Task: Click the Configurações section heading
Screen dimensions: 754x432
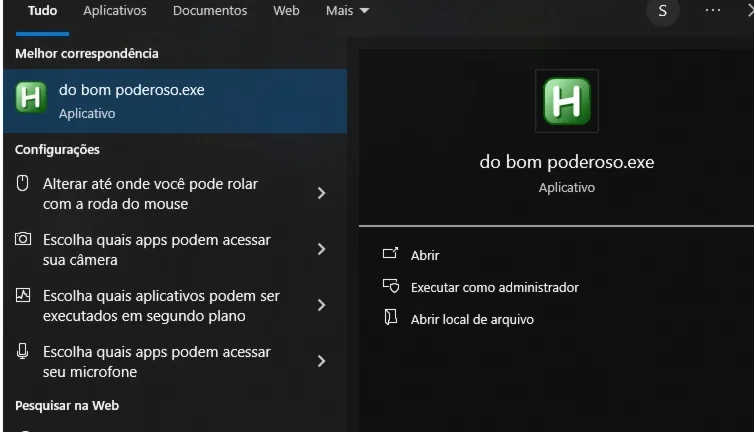Action: tap(57, 150)
